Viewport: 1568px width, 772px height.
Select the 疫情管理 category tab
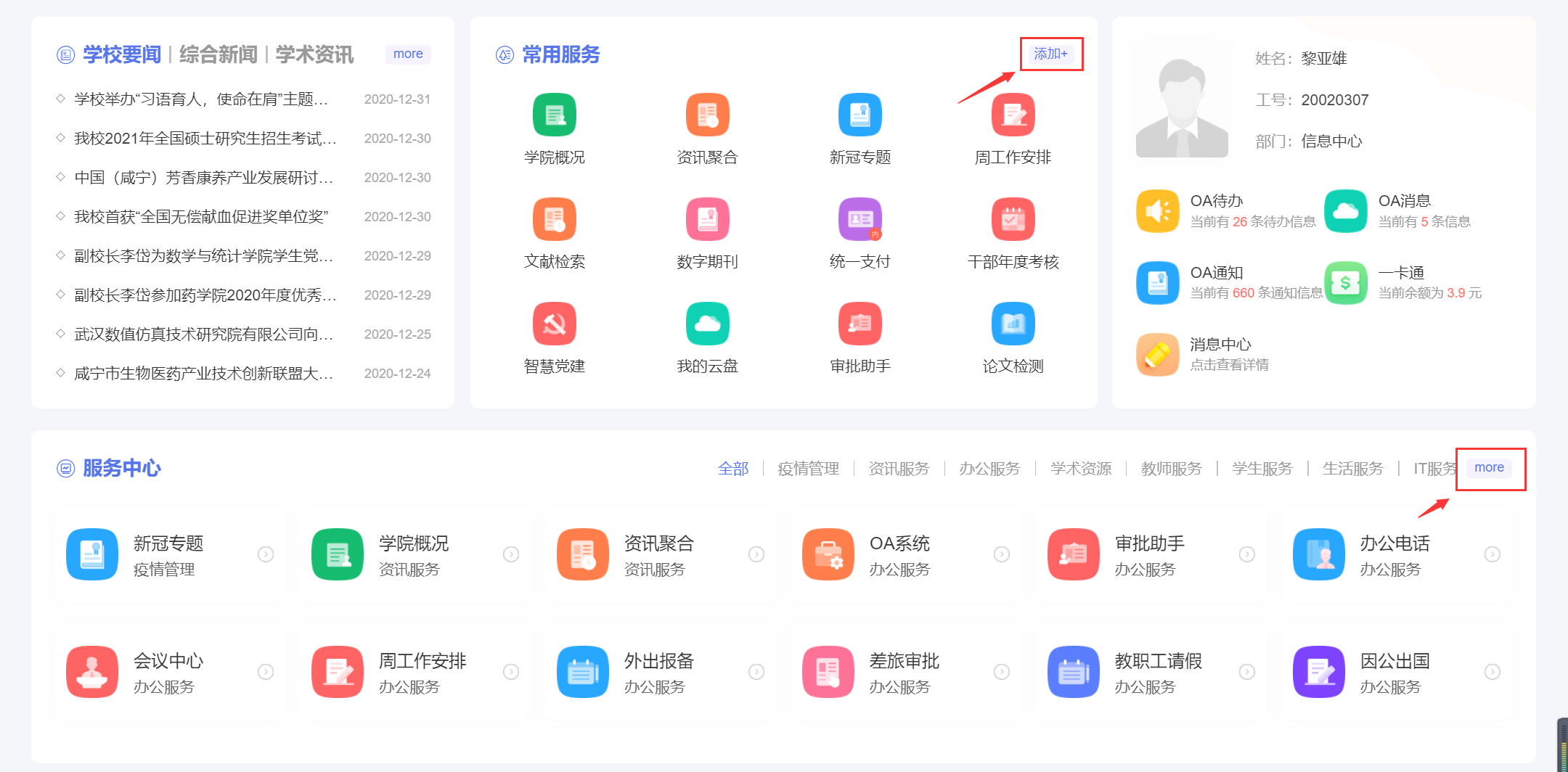click(x=809, y=469)
